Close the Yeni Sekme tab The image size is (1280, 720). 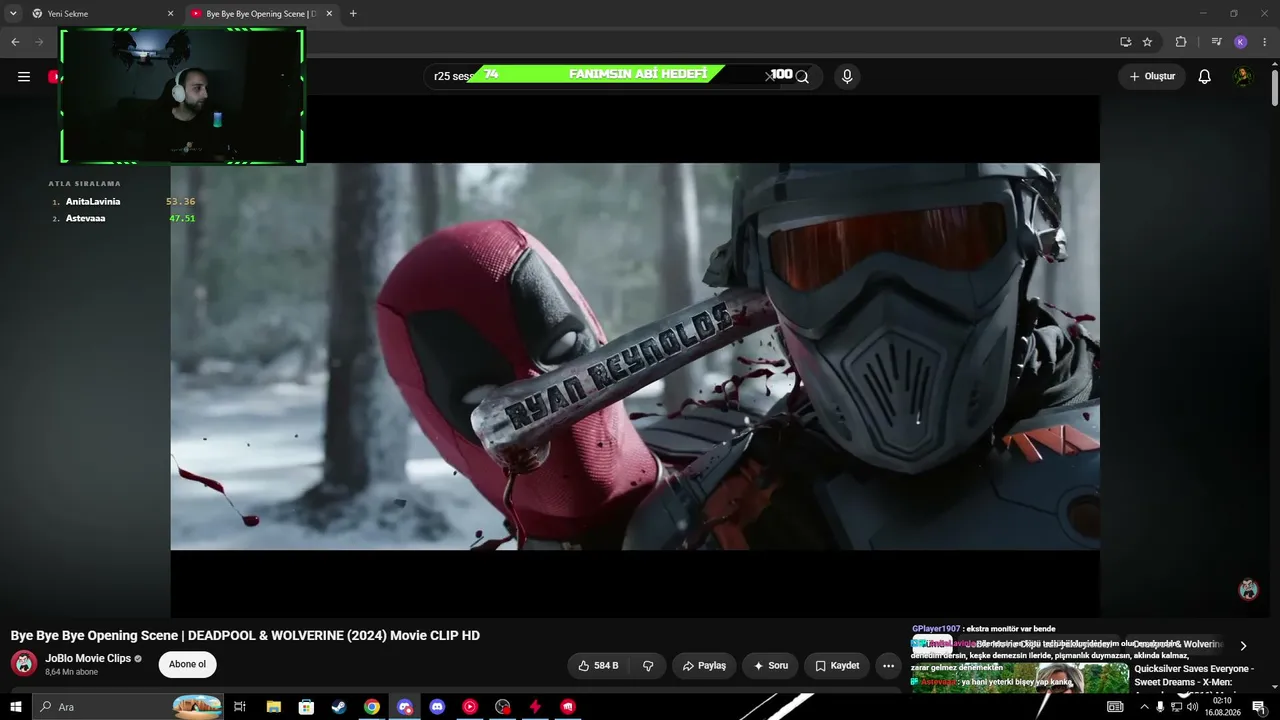click(x=170, y=14)
